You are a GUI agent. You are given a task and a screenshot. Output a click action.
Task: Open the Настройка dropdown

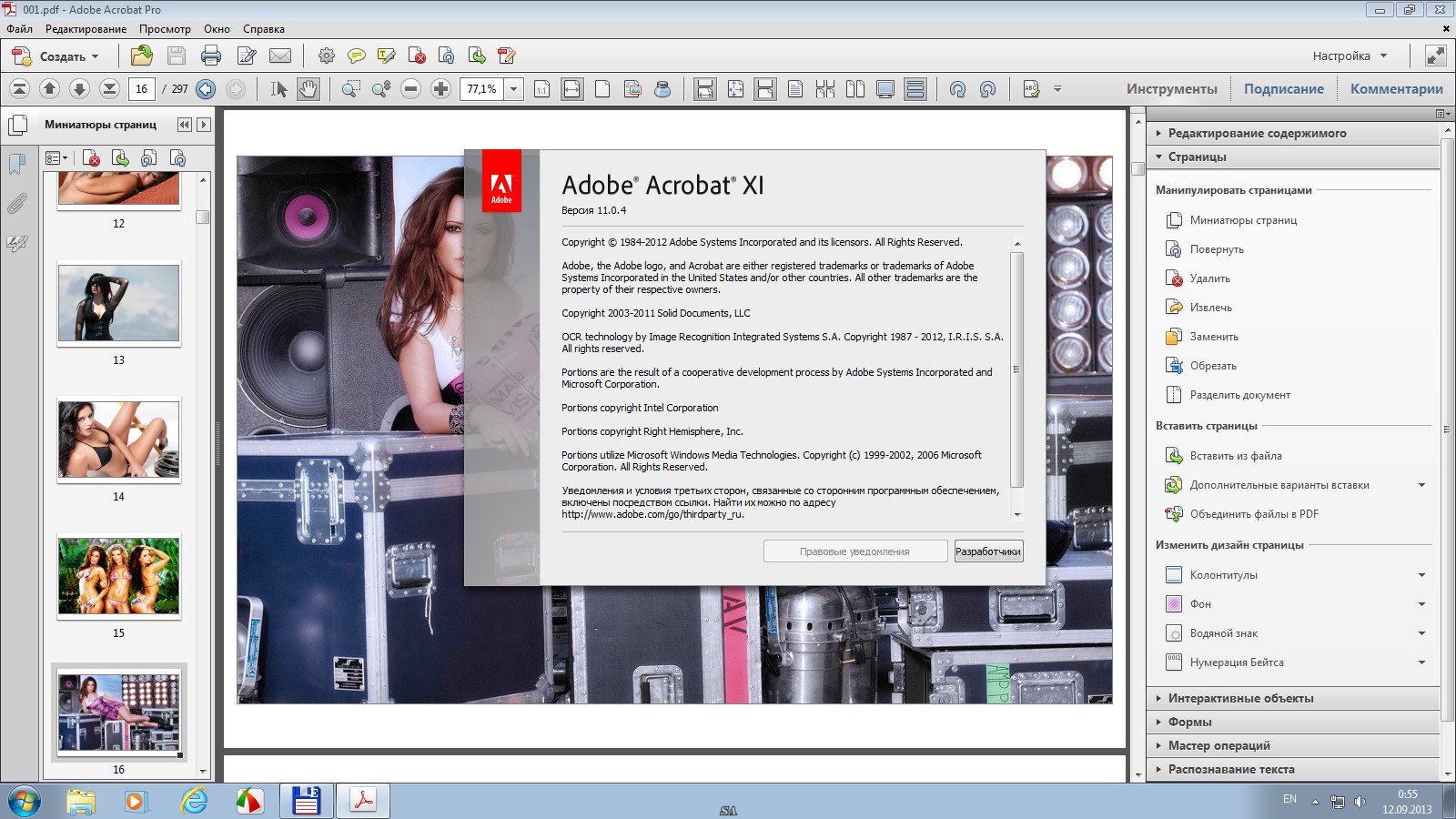tap(1350, 56)
